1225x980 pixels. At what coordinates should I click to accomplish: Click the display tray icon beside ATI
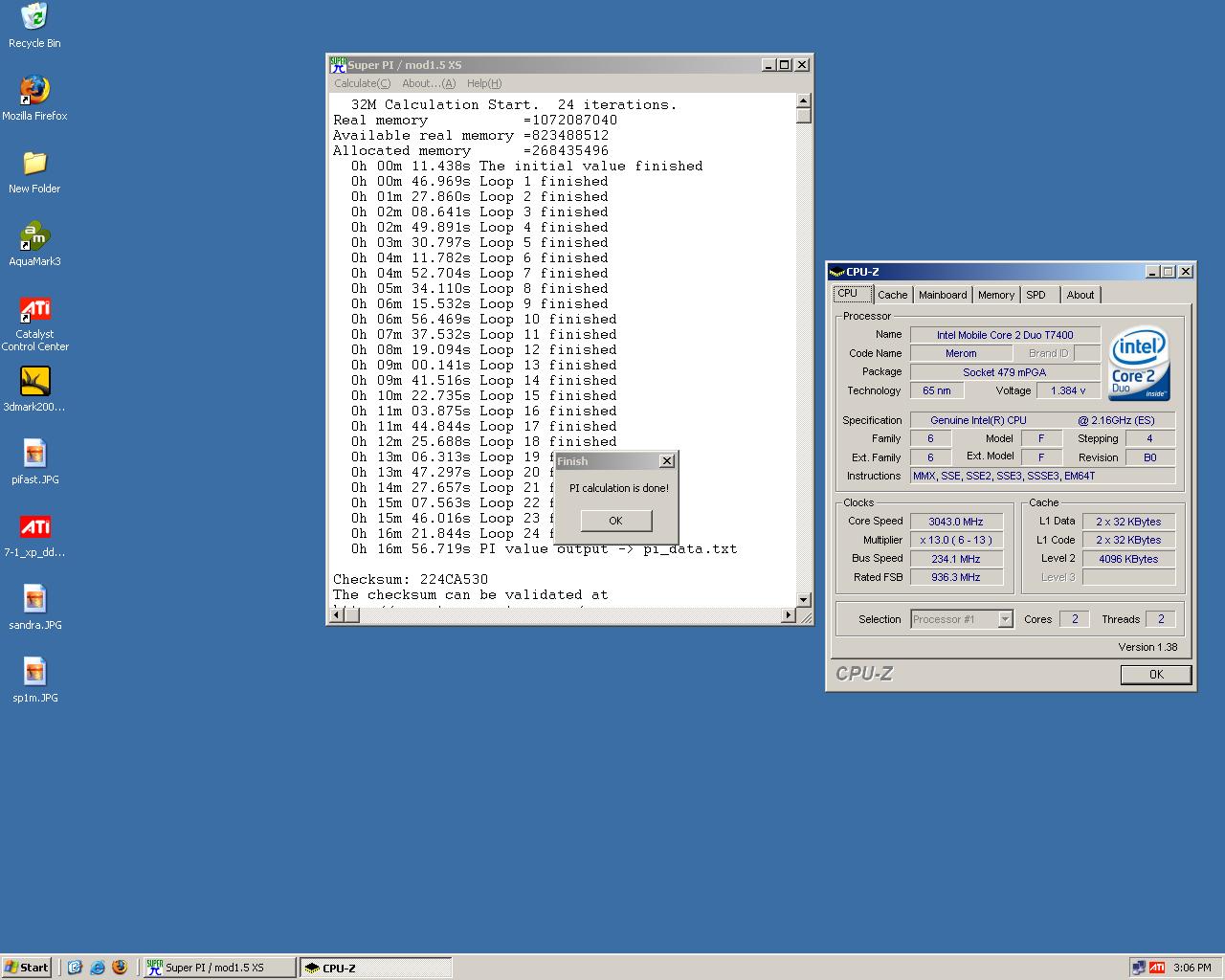click(1138, 968)
